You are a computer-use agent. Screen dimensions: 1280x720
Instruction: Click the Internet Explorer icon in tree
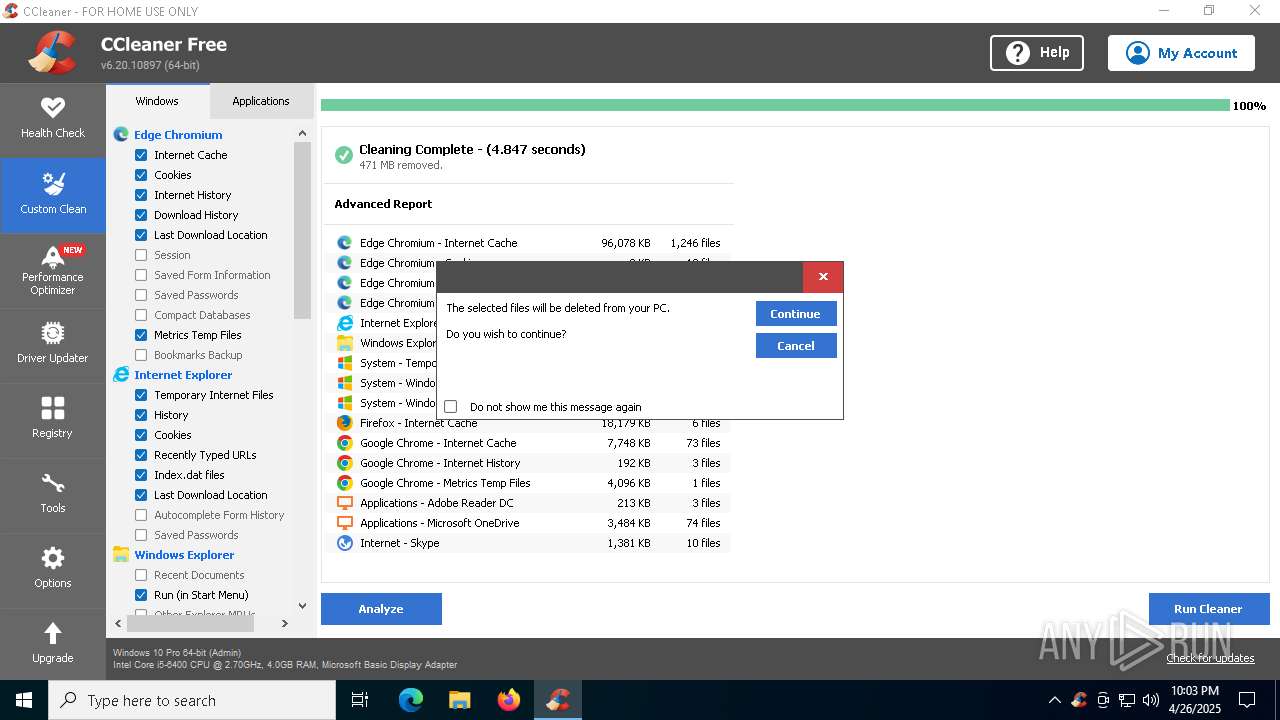coord(121,374)
